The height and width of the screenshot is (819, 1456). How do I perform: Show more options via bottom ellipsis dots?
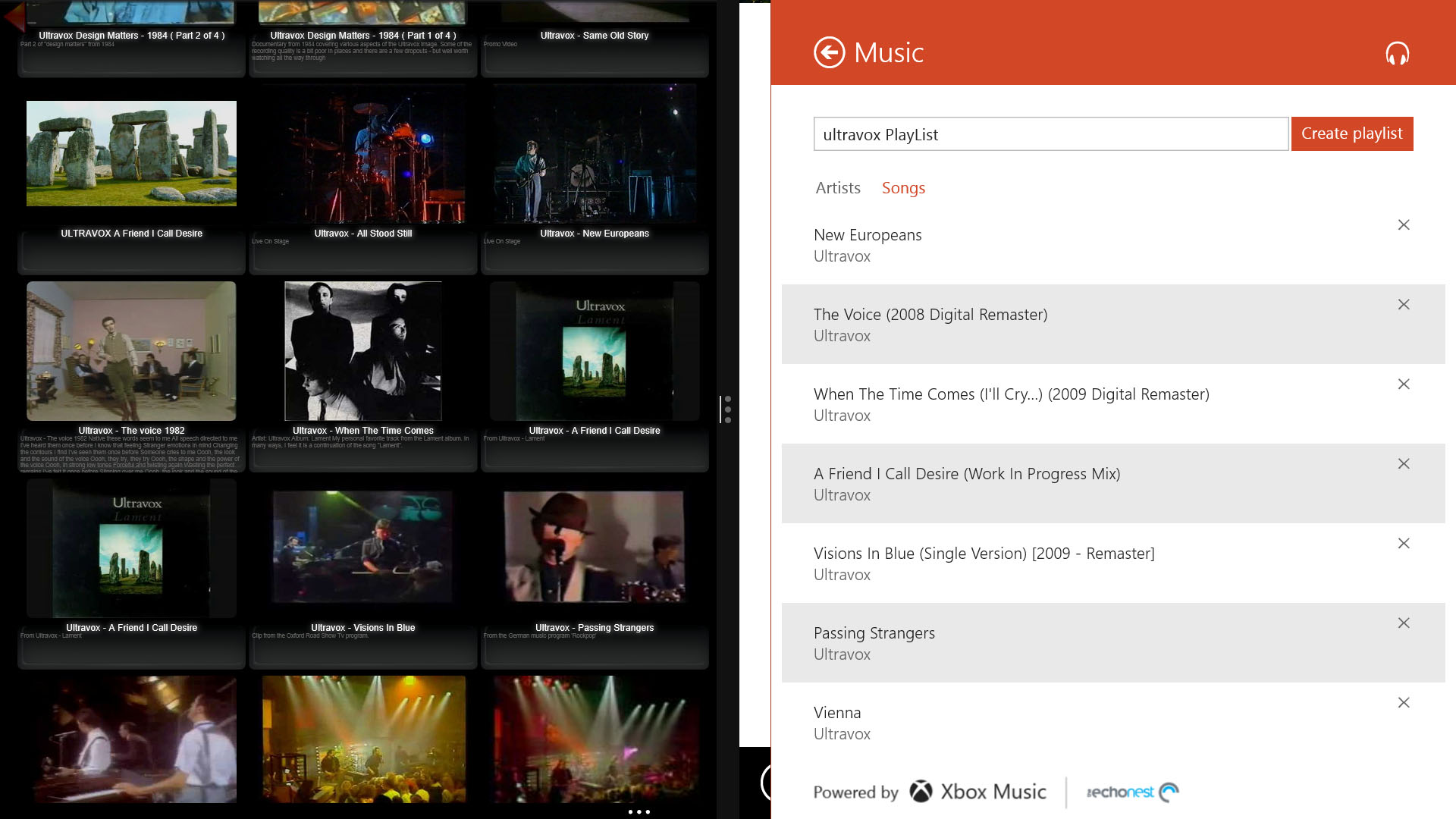[639, 812]
